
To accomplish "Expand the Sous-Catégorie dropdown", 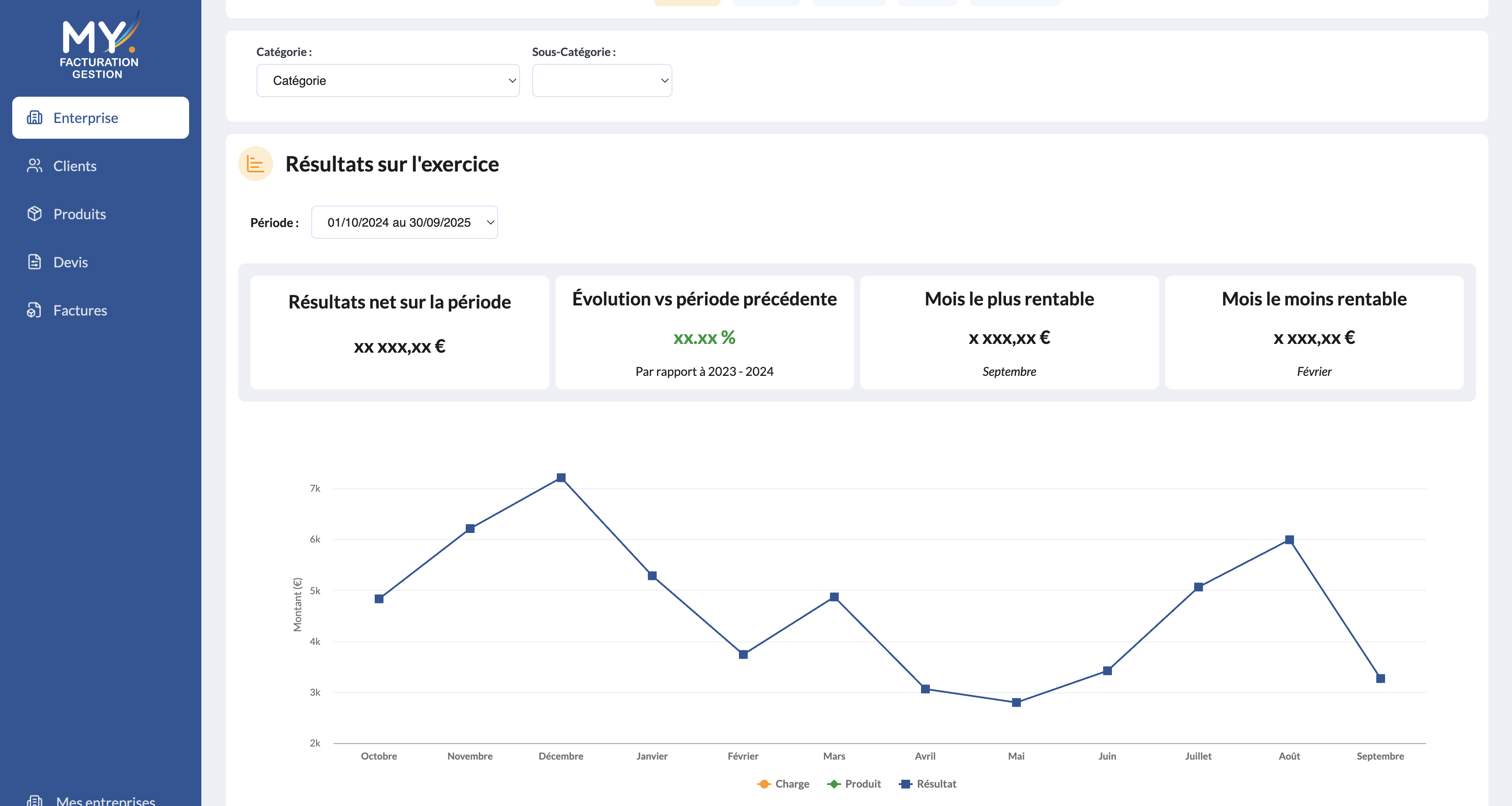I will click(x=601, y=81).
